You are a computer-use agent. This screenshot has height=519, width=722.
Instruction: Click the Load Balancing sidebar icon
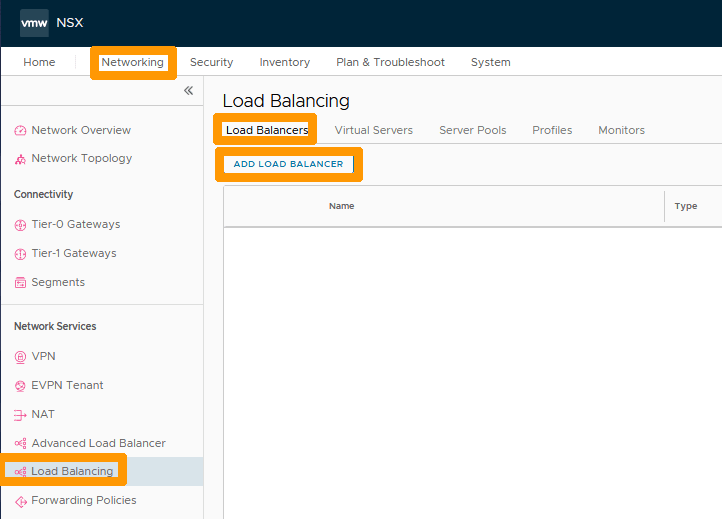pyautogui.click(x=20, y=472)
